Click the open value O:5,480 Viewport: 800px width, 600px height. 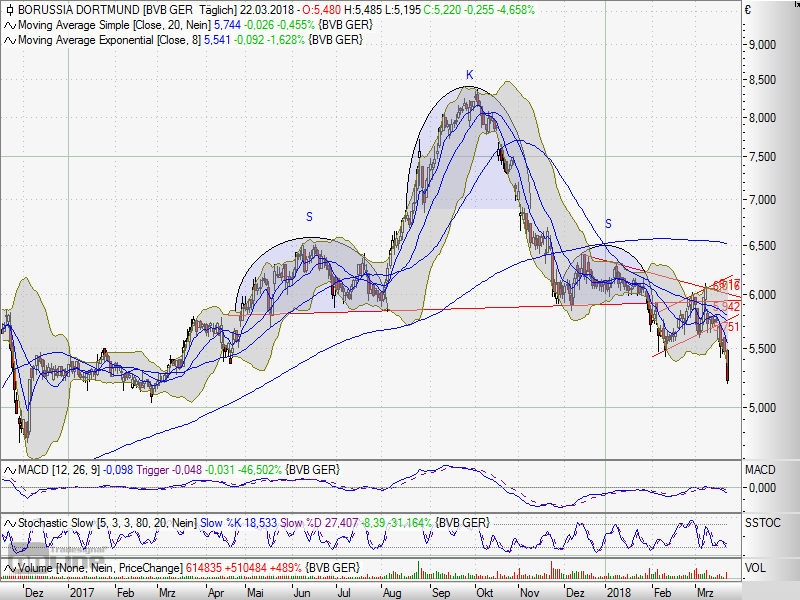pos(321,10)
